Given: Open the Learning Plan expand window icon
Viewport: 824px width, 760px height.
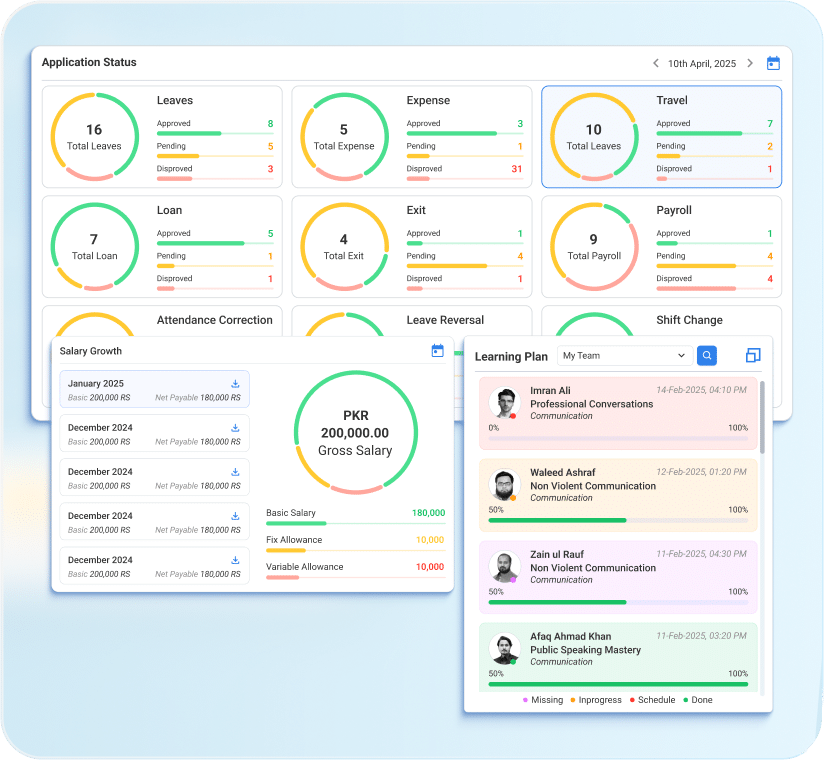Looking at the screenshot, I should (753, 356).
